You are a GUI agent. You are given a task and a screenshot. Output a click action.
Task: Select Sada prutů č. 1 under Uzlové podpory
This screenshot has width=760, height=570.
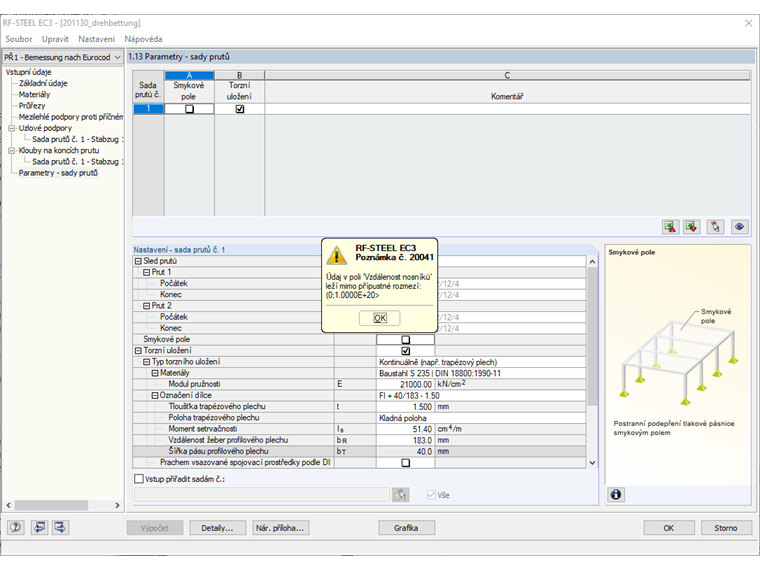[78, 140]
